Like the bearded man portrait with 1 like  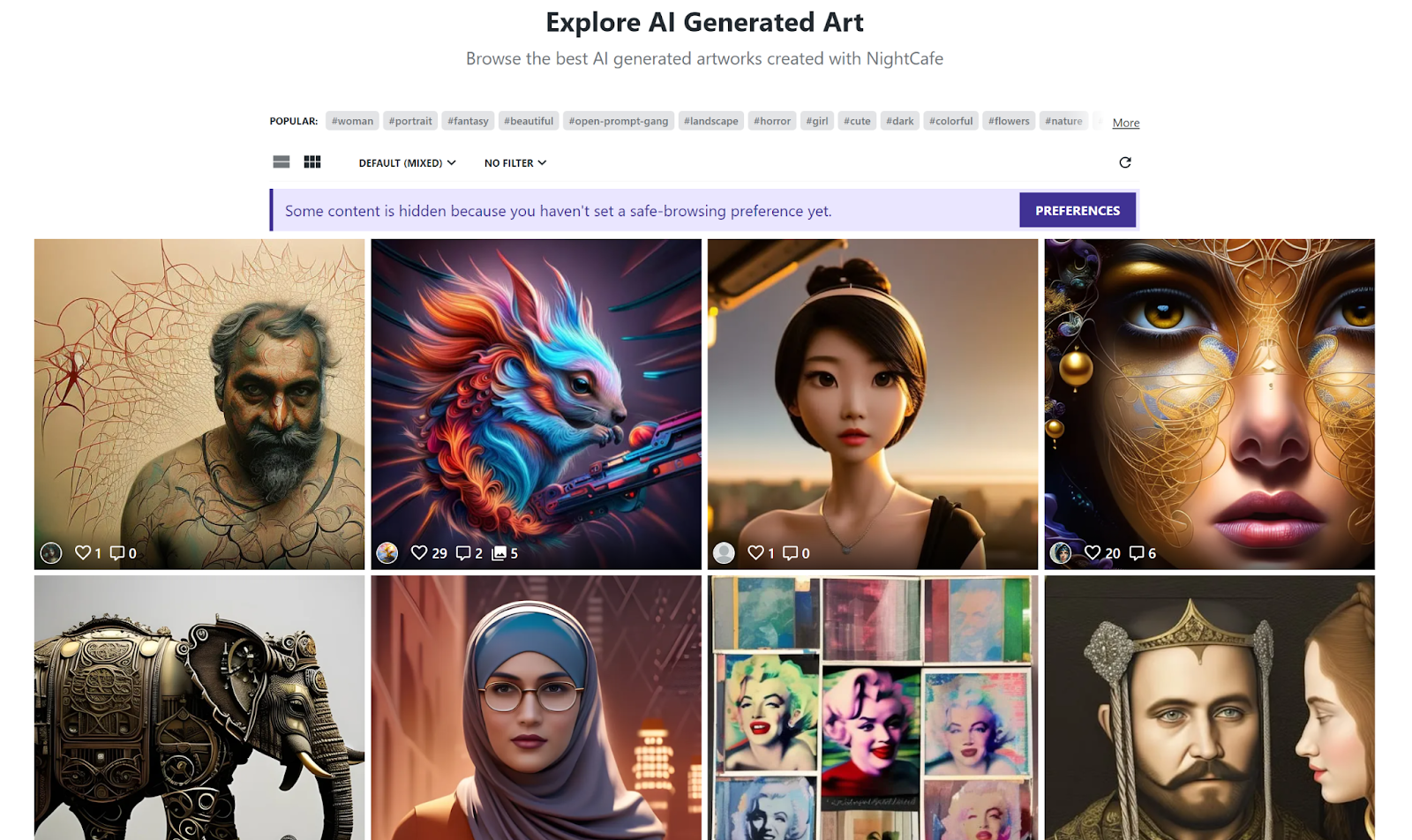pos(83,552)
